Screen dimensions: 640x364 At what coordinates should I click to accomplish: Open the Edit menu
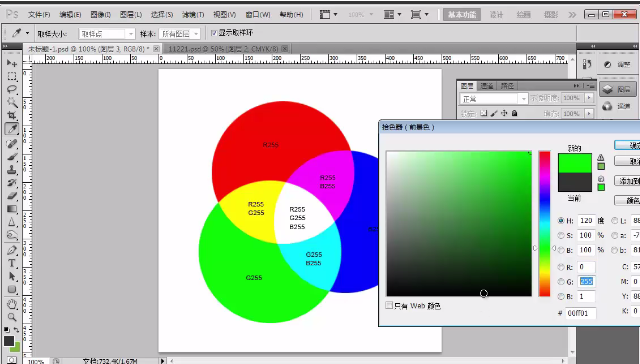70,15
